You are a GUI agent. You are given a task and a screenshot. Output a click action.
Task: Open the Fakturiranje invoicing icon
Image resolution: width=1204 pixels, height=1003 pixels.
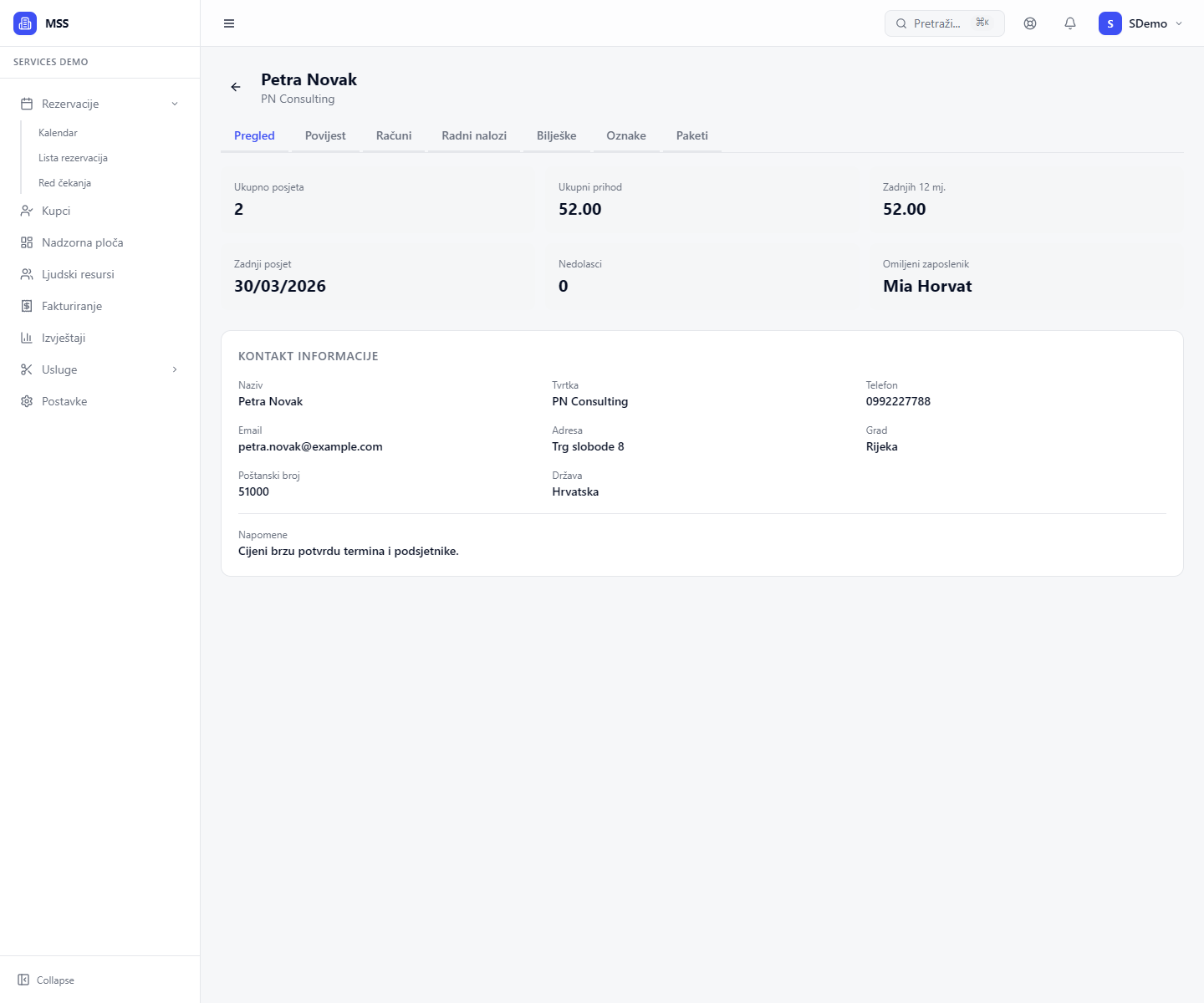coord(26,306)
